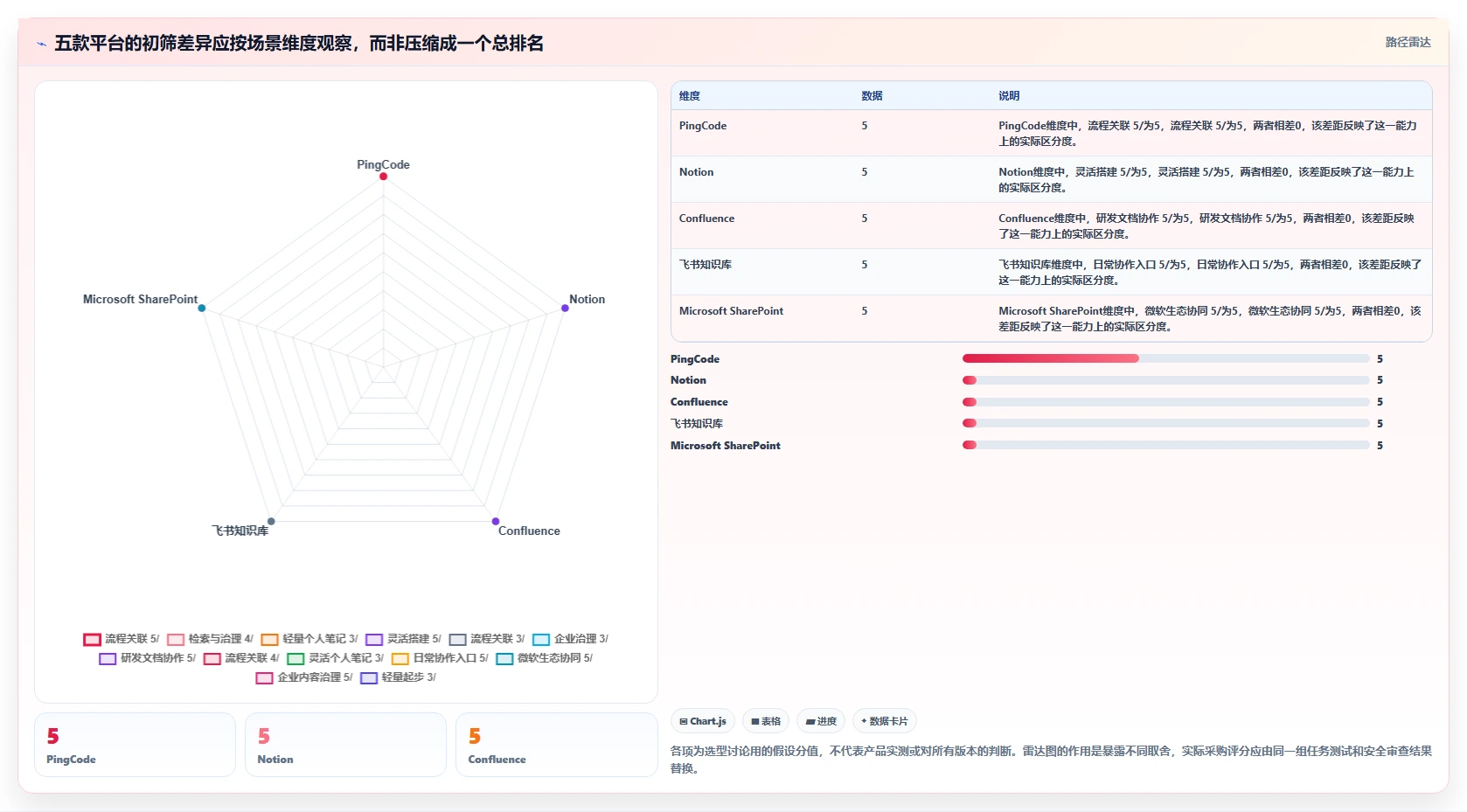
Task: Select the Confluence table row name
Action: point(706,219)
